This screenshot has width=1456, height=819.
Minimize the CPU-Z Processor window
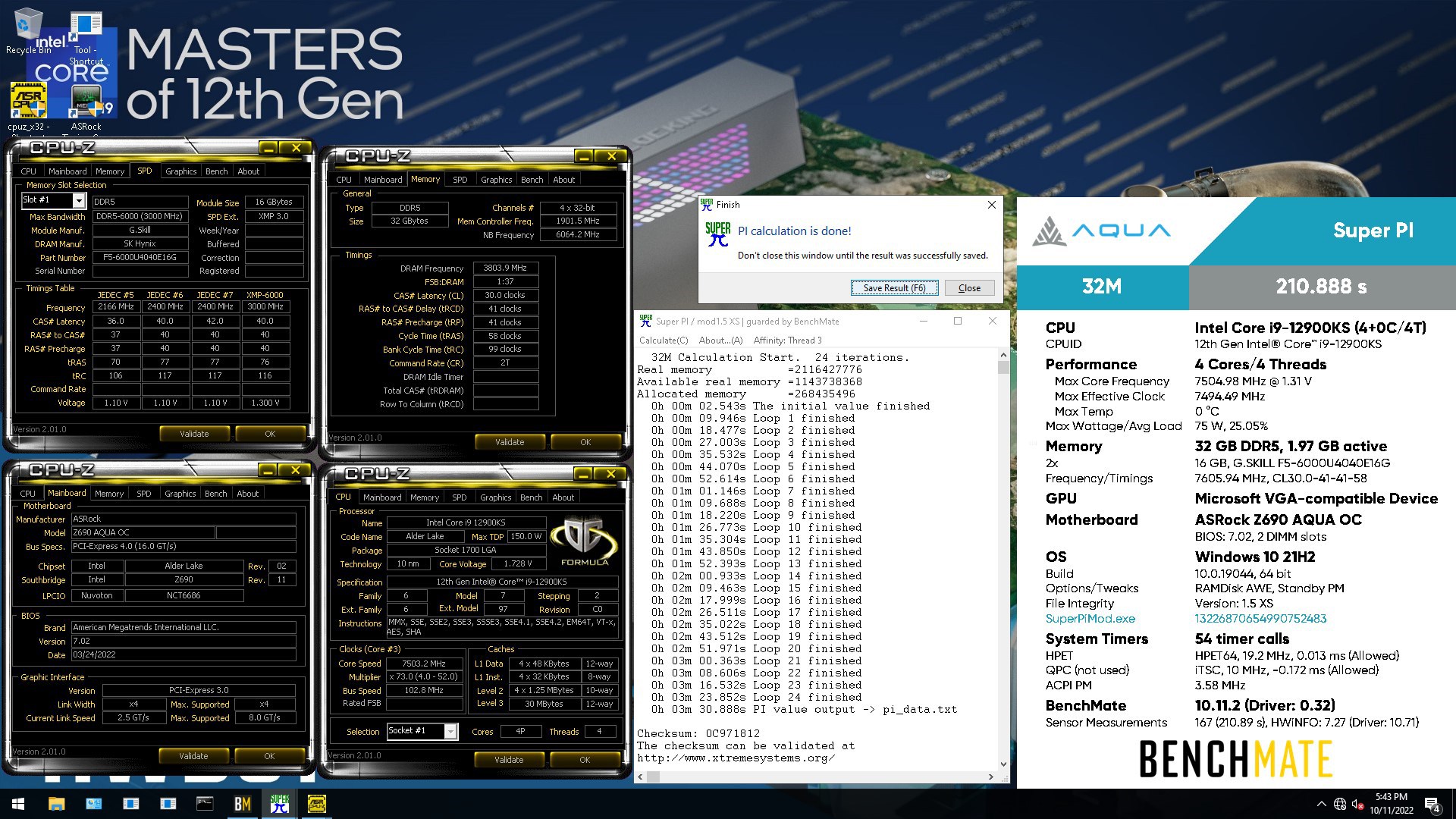pyautogui.click(x=583, y=474)
